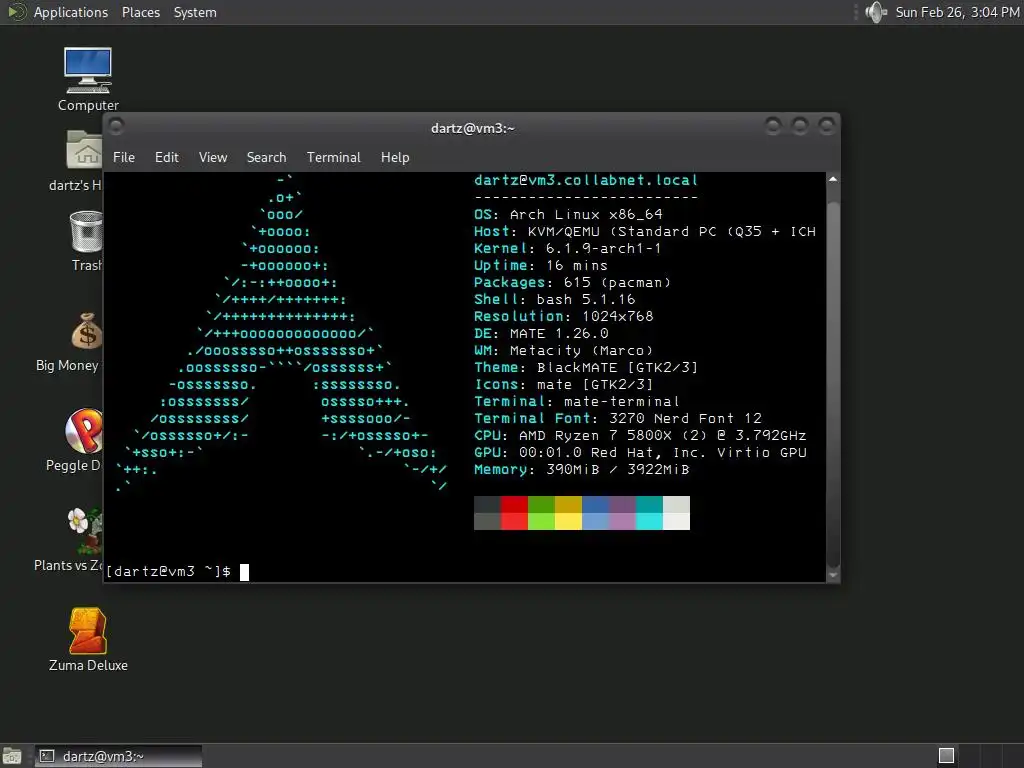Click the workspace switcher square in bottom panel
1024x768 pixels.
click(x=946, y=756)
